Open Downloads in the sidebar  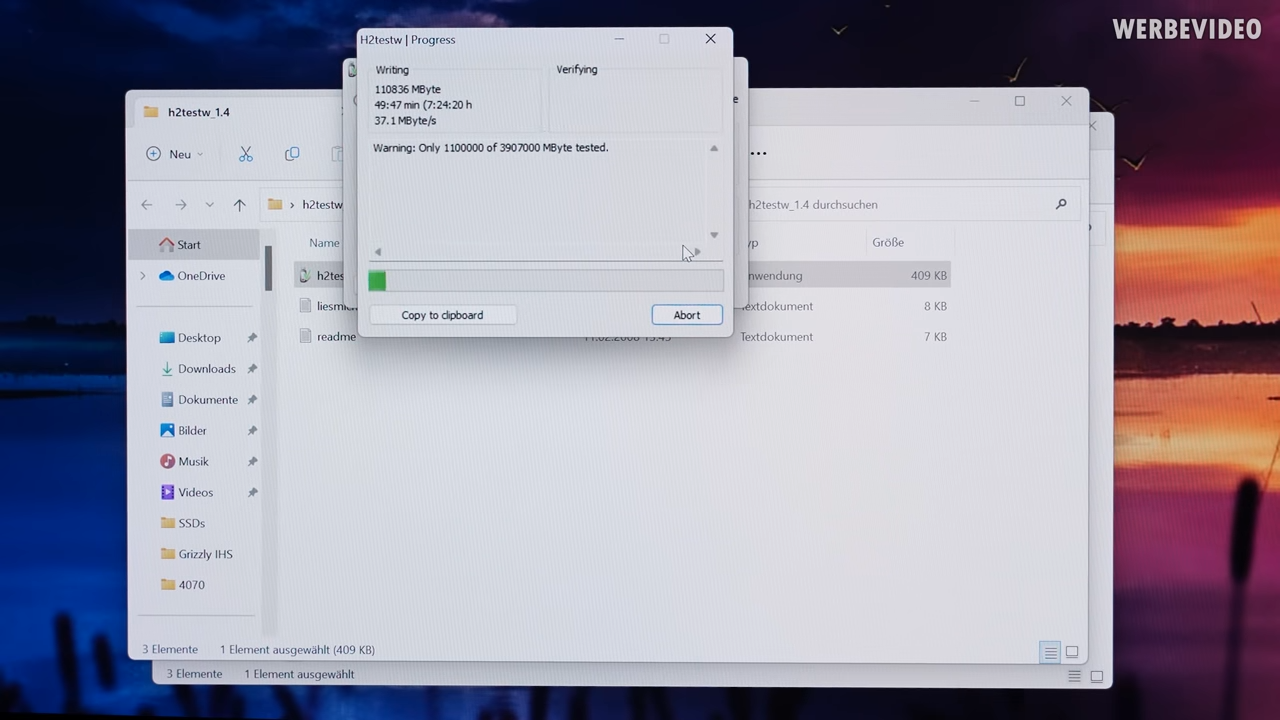point(206,369)
